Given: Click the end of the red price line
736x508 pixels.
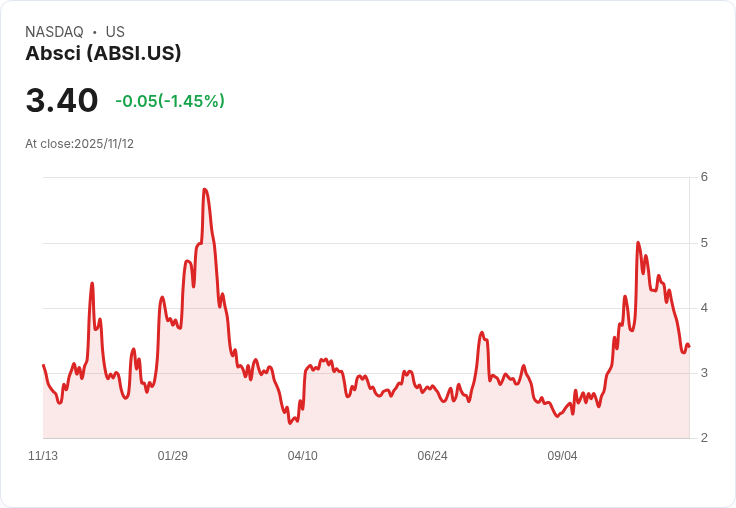Looking at the screenshot, I should pos(688,346).
